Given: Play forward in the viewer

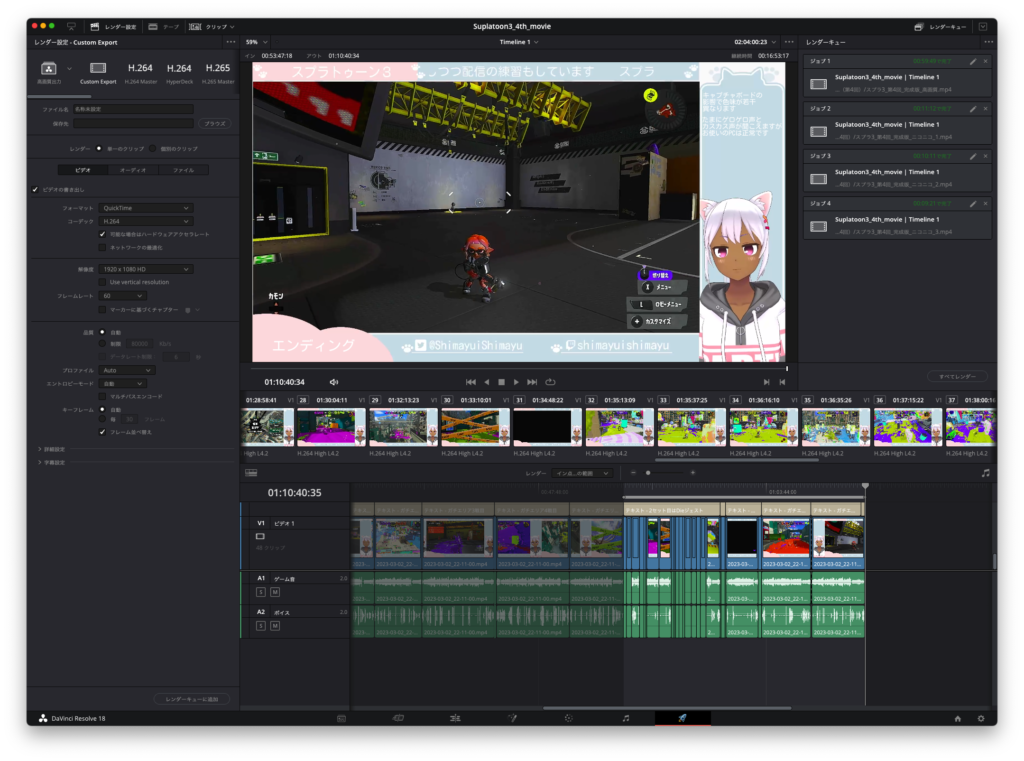Looking at the screenshot, I should (x=517, y=382).
